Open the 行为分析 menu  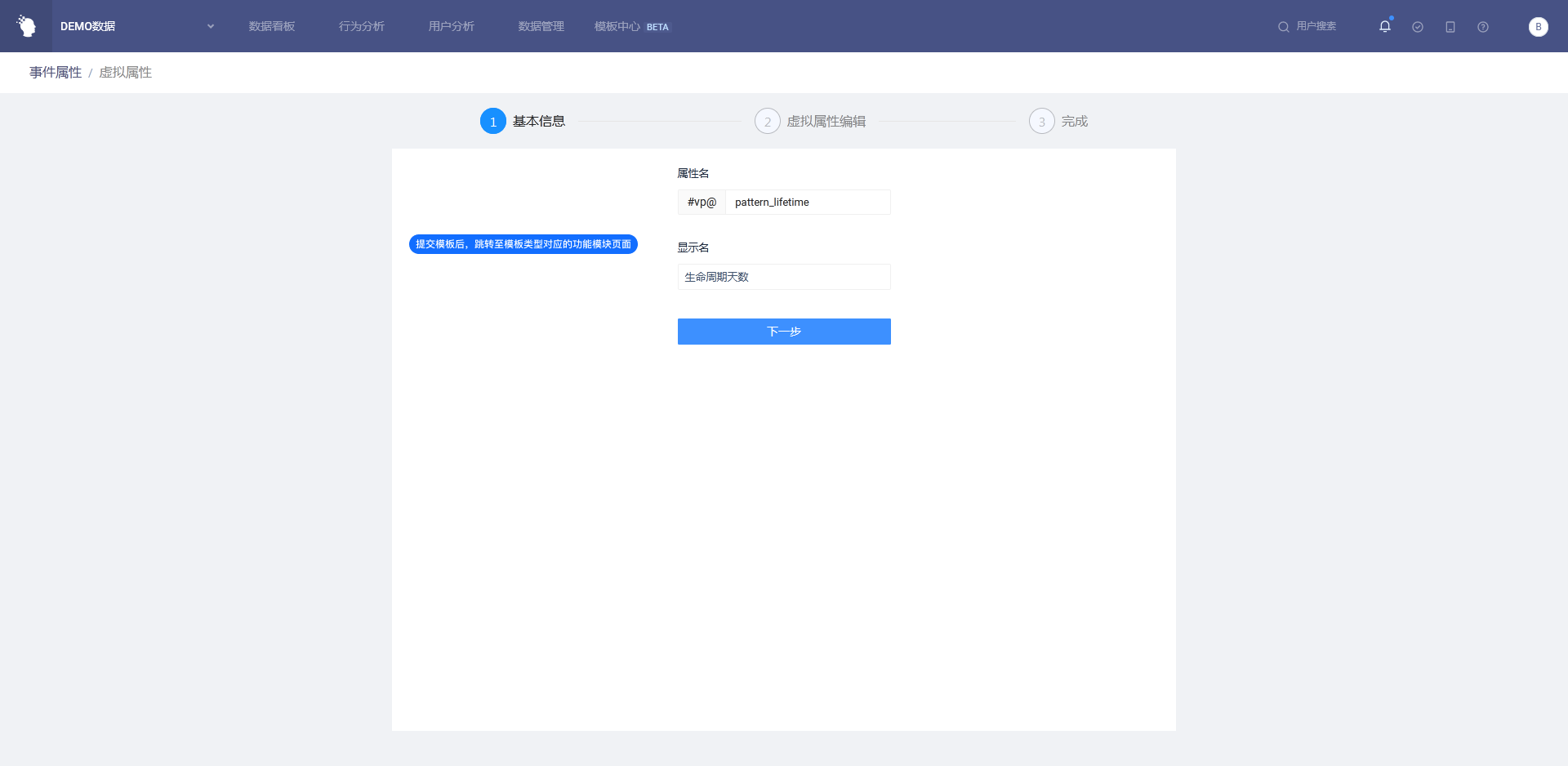[x=362, y=26]
